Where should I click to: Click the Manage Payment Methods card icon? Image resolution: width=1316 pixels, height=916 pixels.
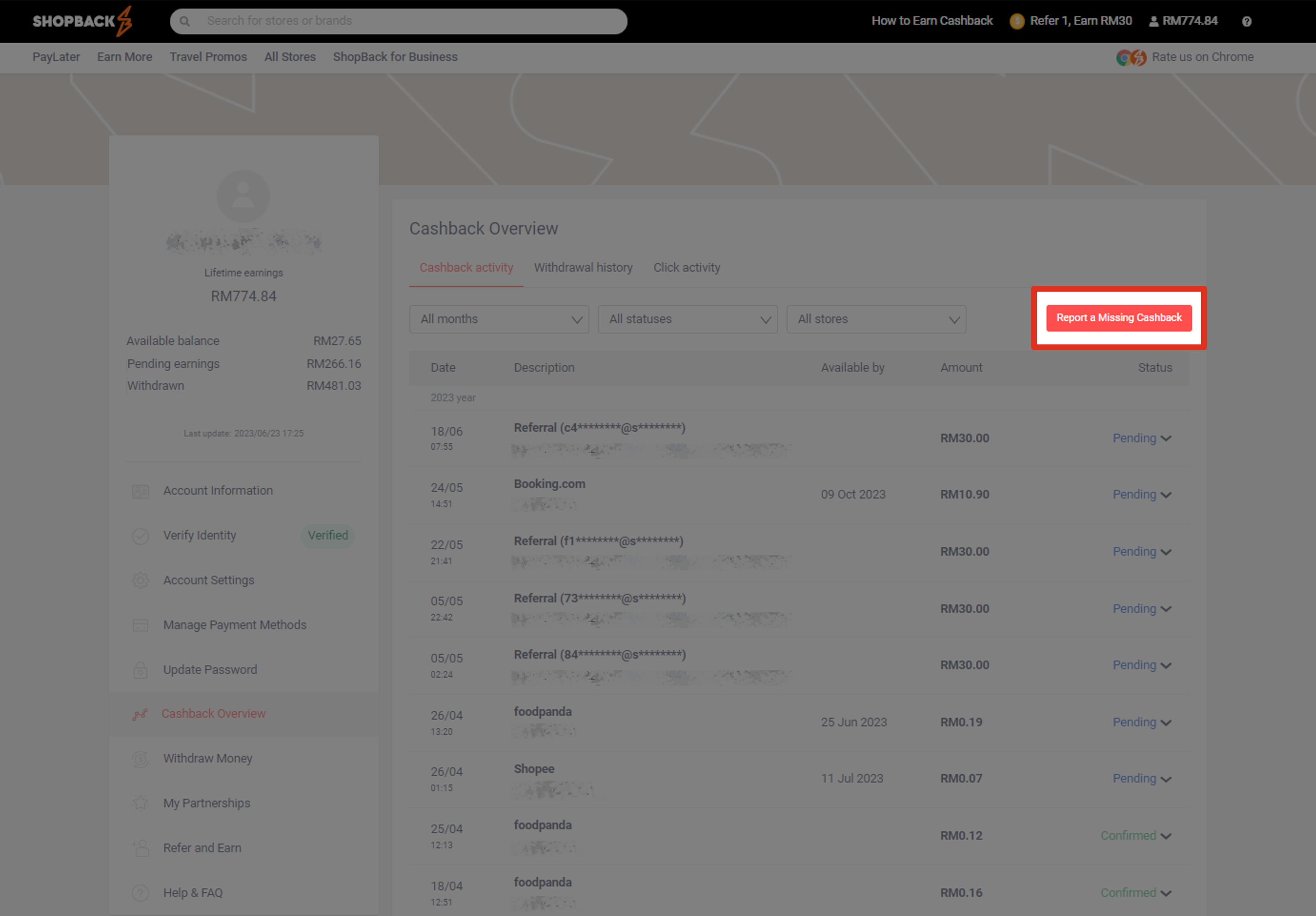[x=141, y=625]
